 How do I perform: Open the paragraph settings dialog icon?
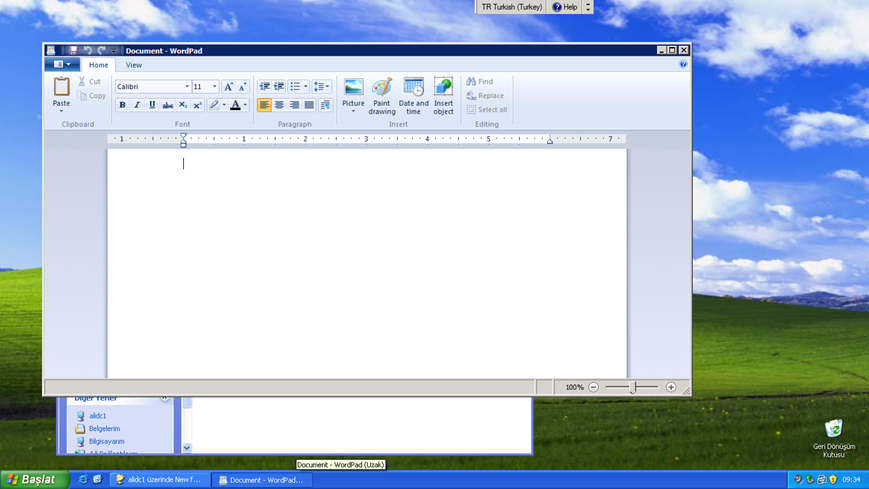(x=325, y=105)
